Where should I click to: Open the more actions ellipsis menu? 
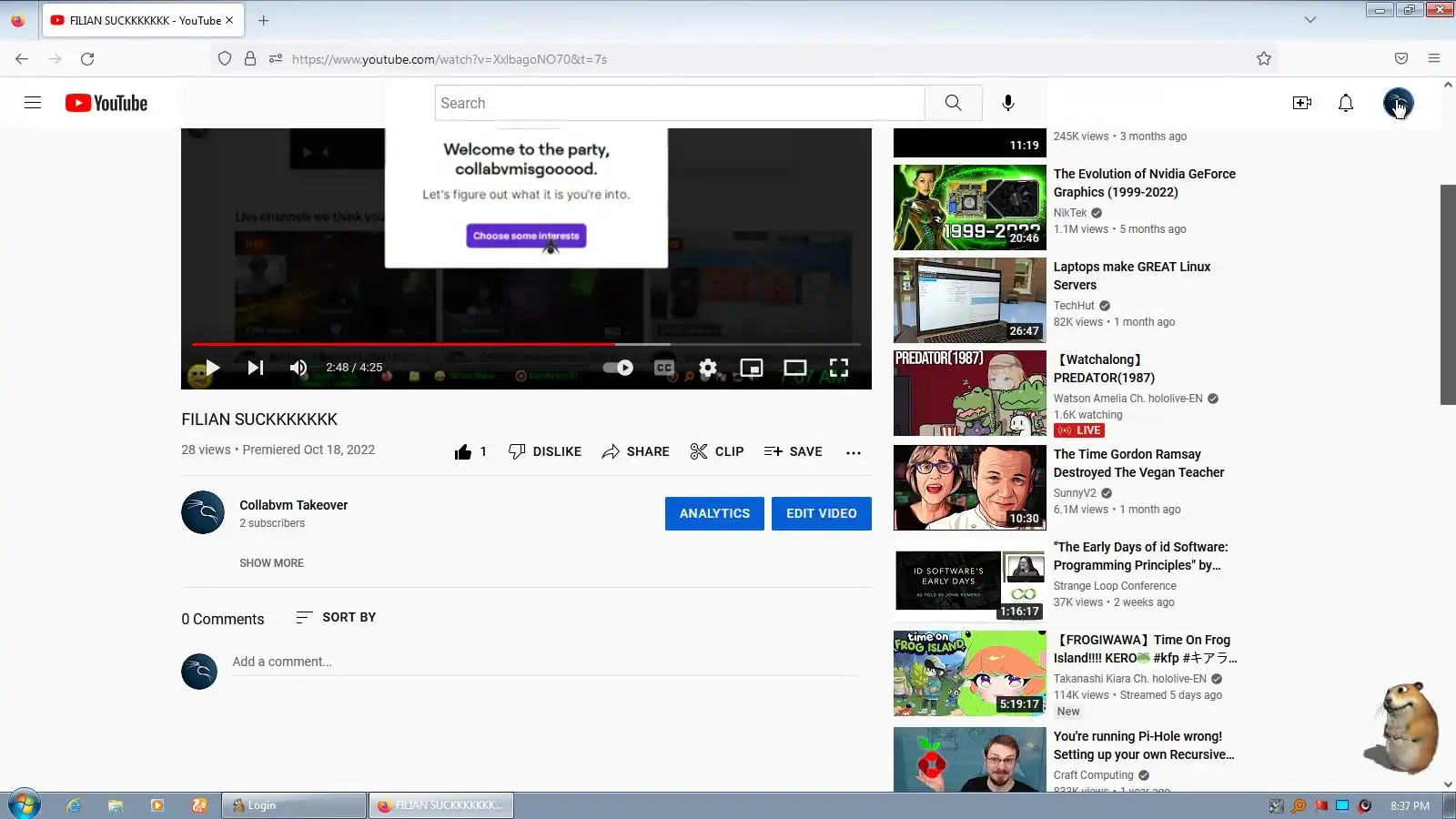click(854, 452)
